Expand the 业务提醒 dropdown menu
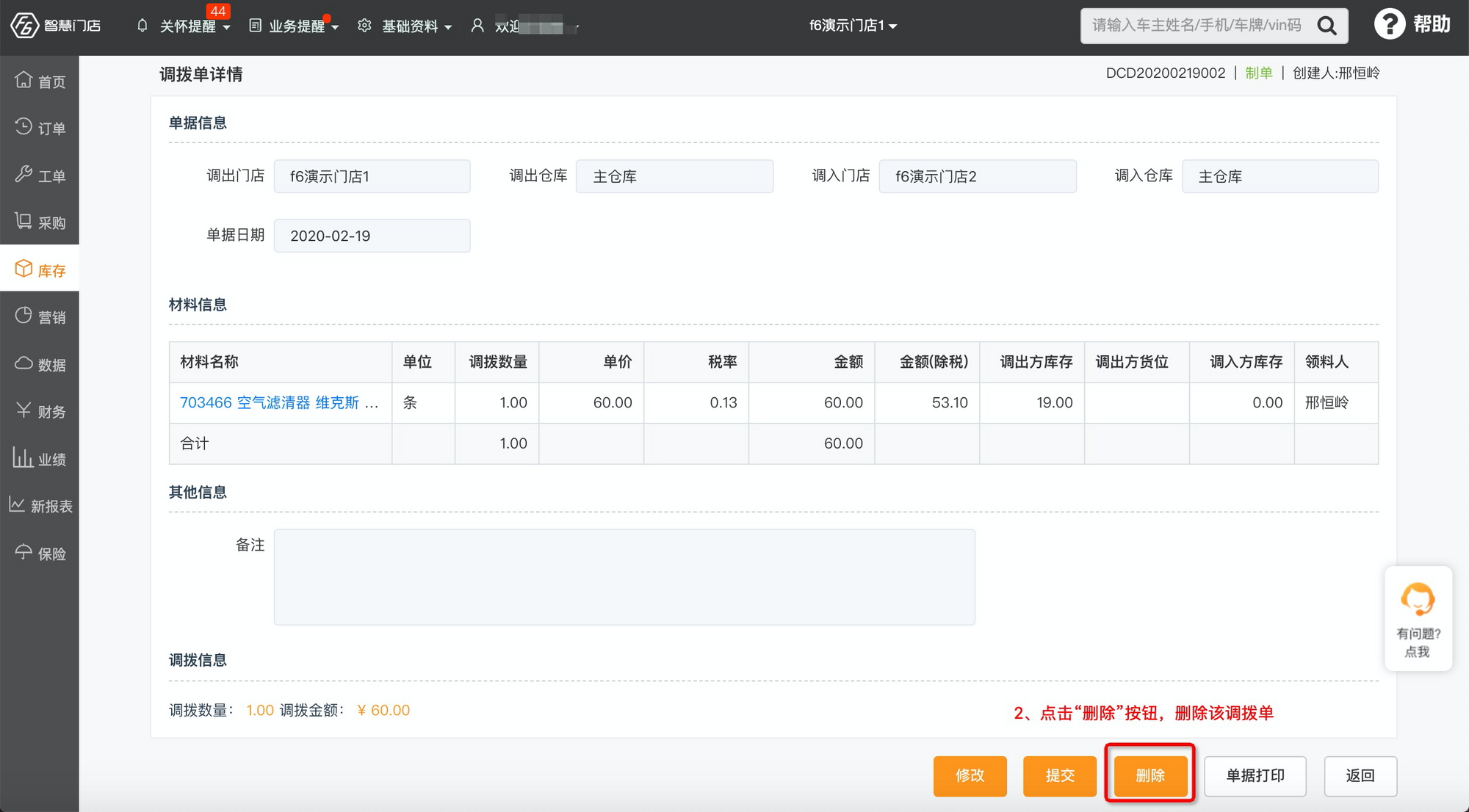Viewport: 1469px width, 812px height. [335, 27]
